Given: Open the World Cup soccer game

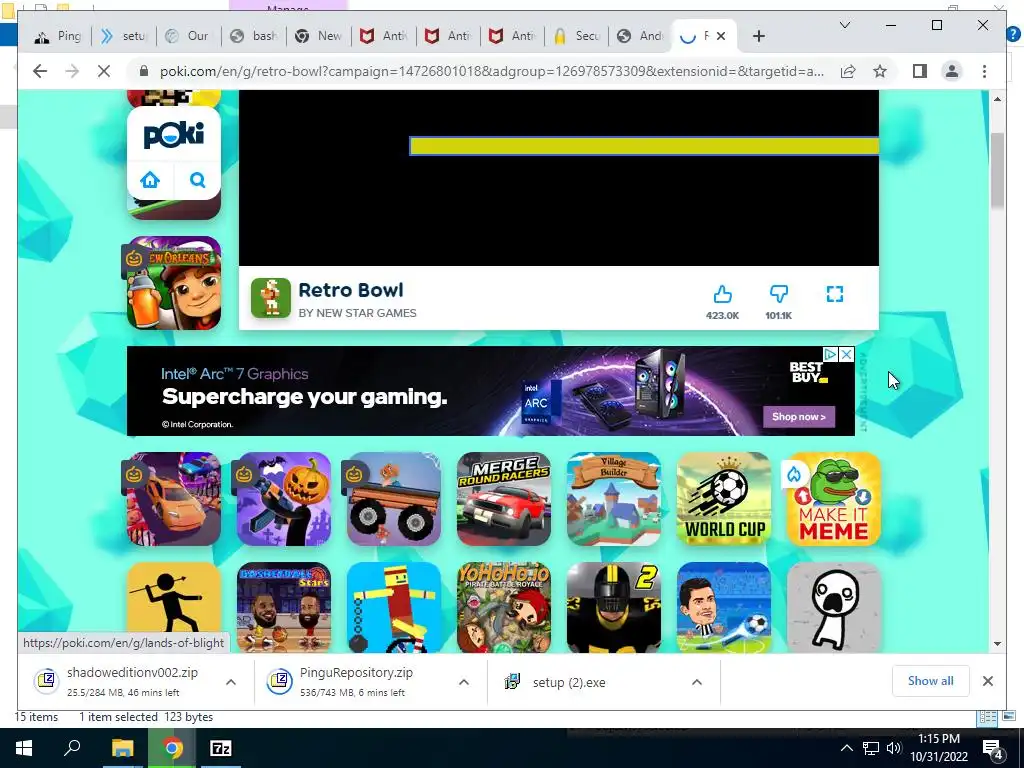Looking at the screenshot, I should point(724,499).
